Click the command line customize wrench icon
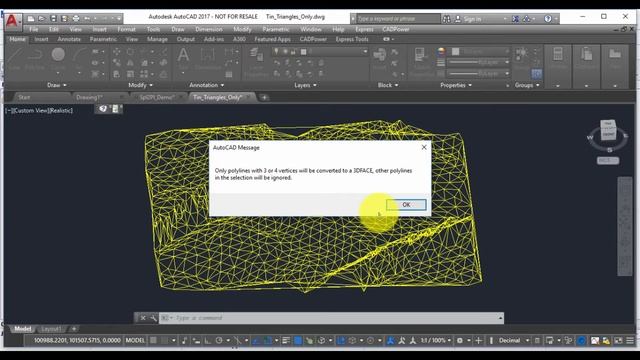Image resolution: width=640 pixels, height=360 pixels. (x=153, y=318)
